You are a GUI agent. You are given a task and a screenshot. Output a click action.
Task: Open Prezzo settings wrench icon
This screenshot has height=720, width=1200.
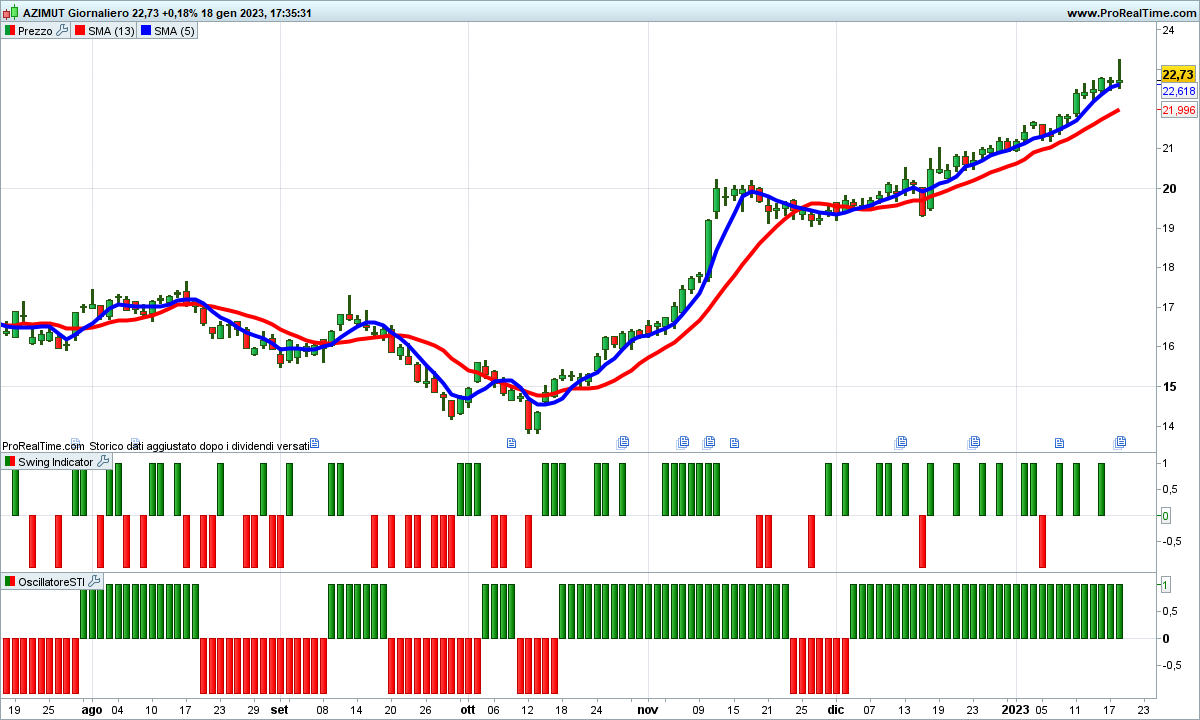[x=62, y=31]
